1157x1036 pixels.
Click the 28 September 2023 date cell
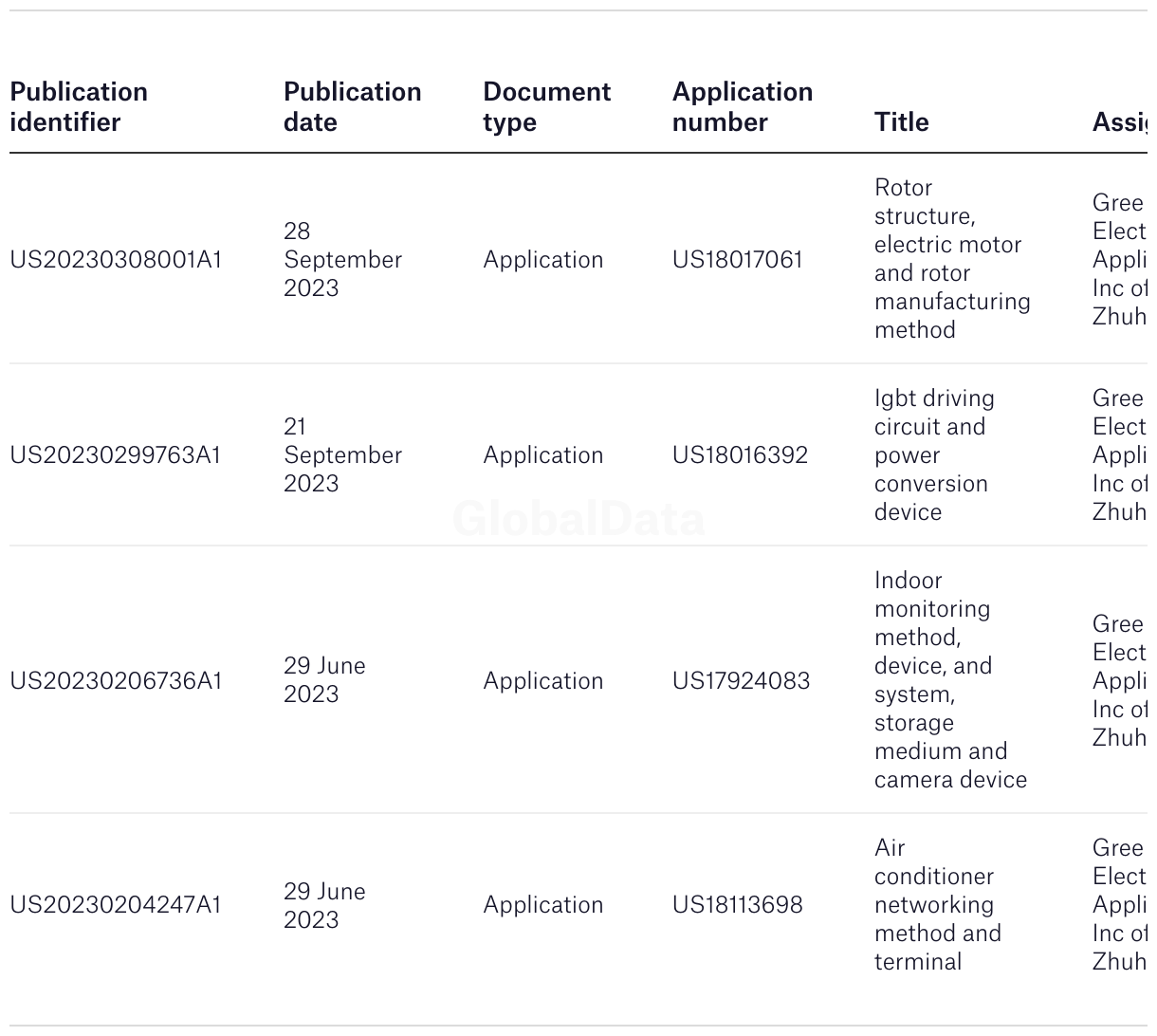click(x=342, y=260)
